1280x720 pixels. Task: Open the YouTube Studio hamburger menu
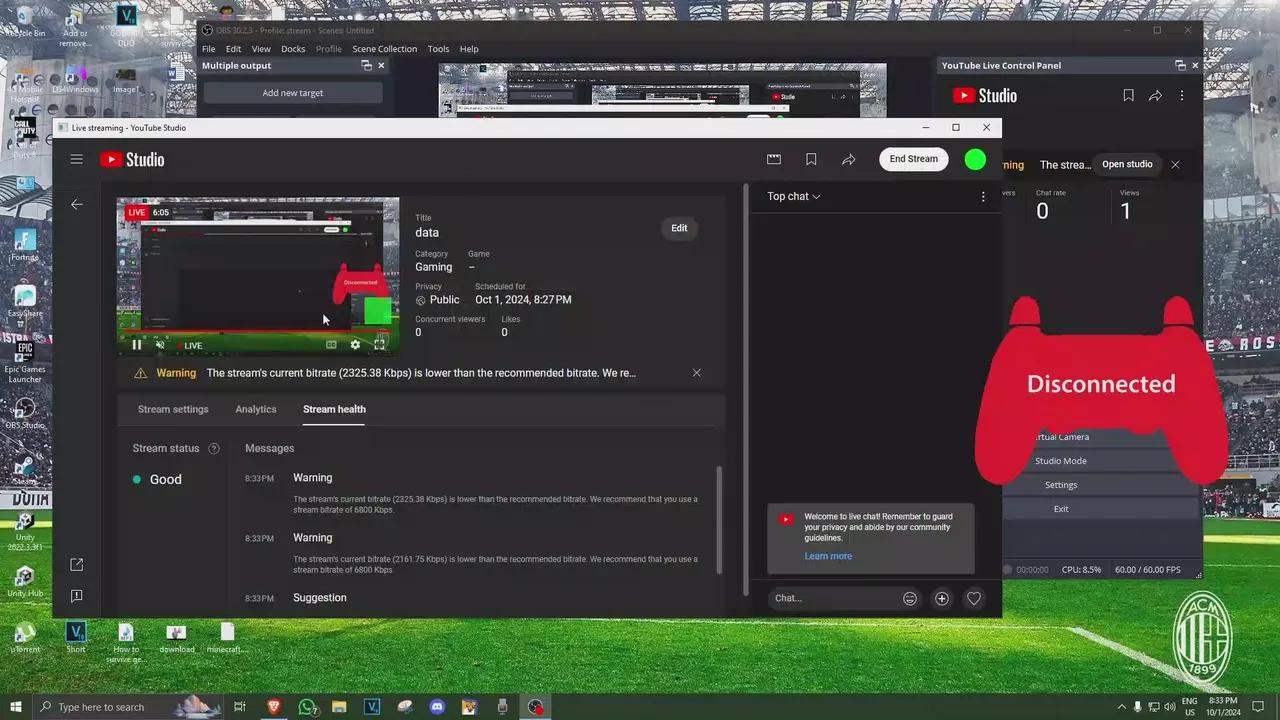[76, 159]
